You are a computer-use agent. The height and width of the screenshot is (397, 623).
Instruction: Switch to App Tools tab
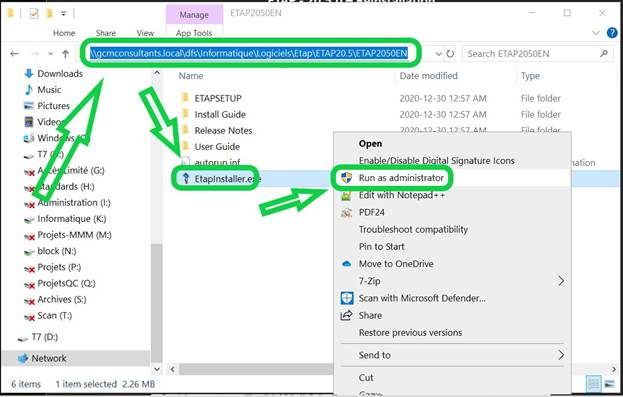(x=194, y=33)
